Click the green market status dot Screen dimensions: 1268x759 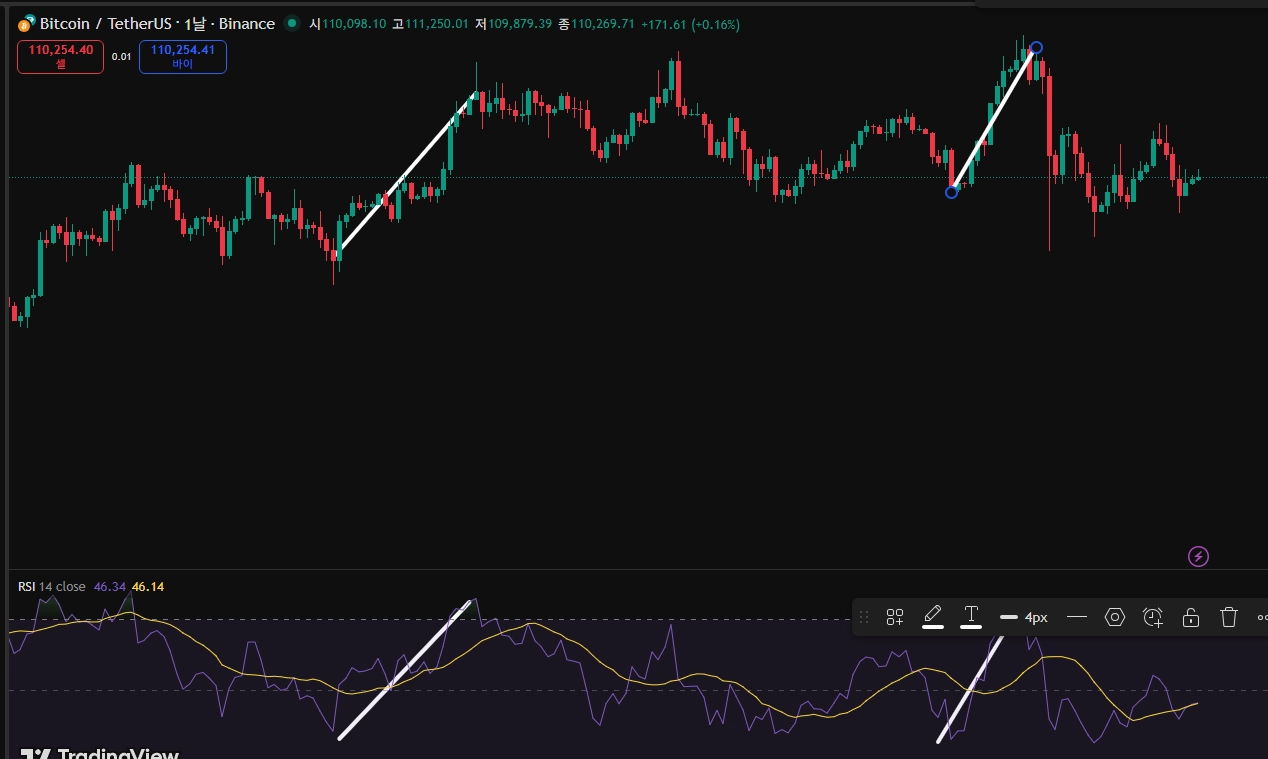click(x=291, y=23)
